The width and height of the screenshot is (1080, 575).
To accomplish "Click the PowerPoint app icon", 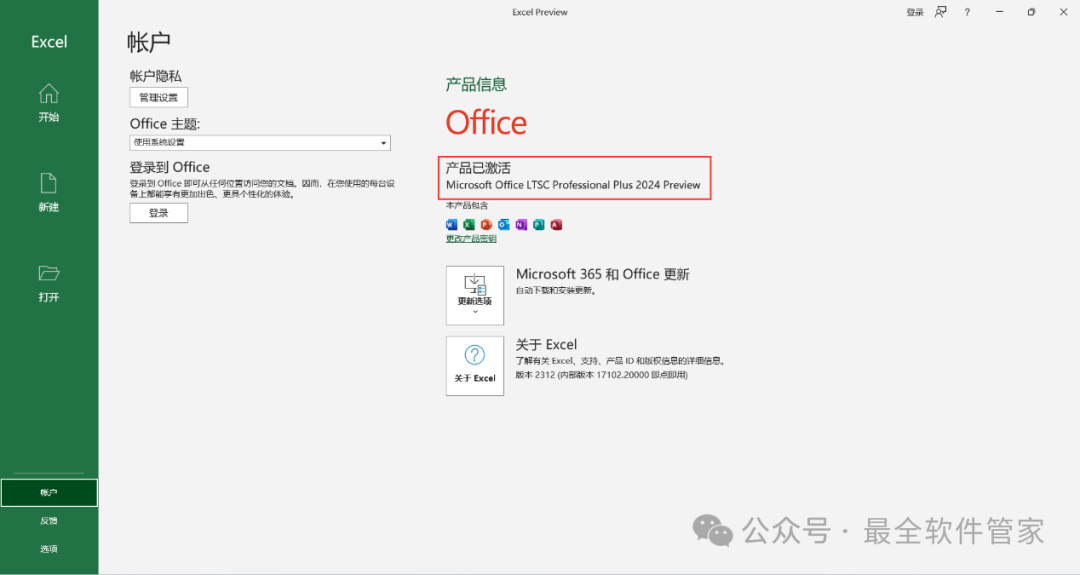I will (486, 224).
